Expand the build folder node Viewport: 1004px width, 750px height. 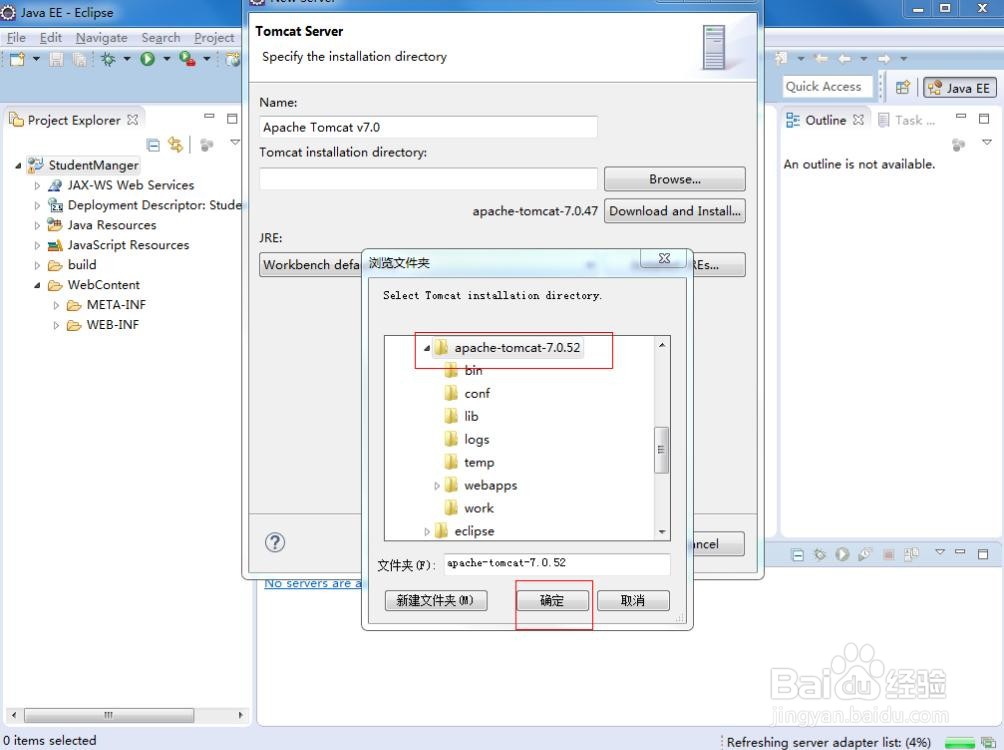37,265
